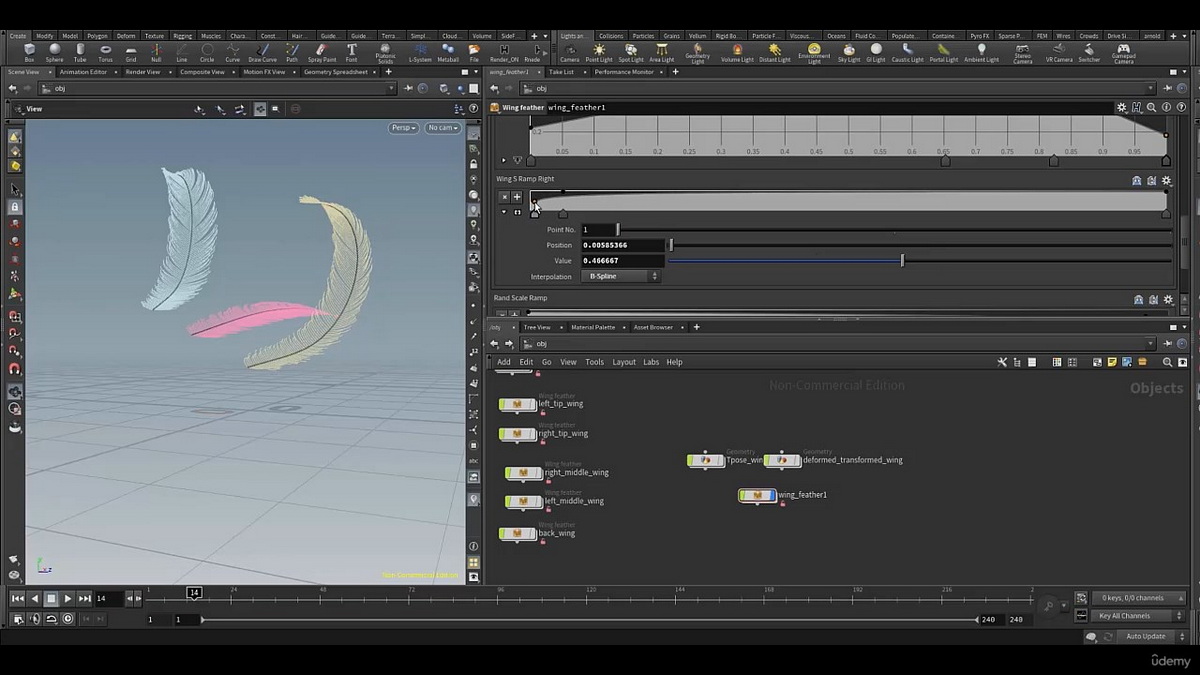Viewport: 1200px width, 675px height.
Task: Toggle left flag of back_wing node
Action: [x=503, y=533]
